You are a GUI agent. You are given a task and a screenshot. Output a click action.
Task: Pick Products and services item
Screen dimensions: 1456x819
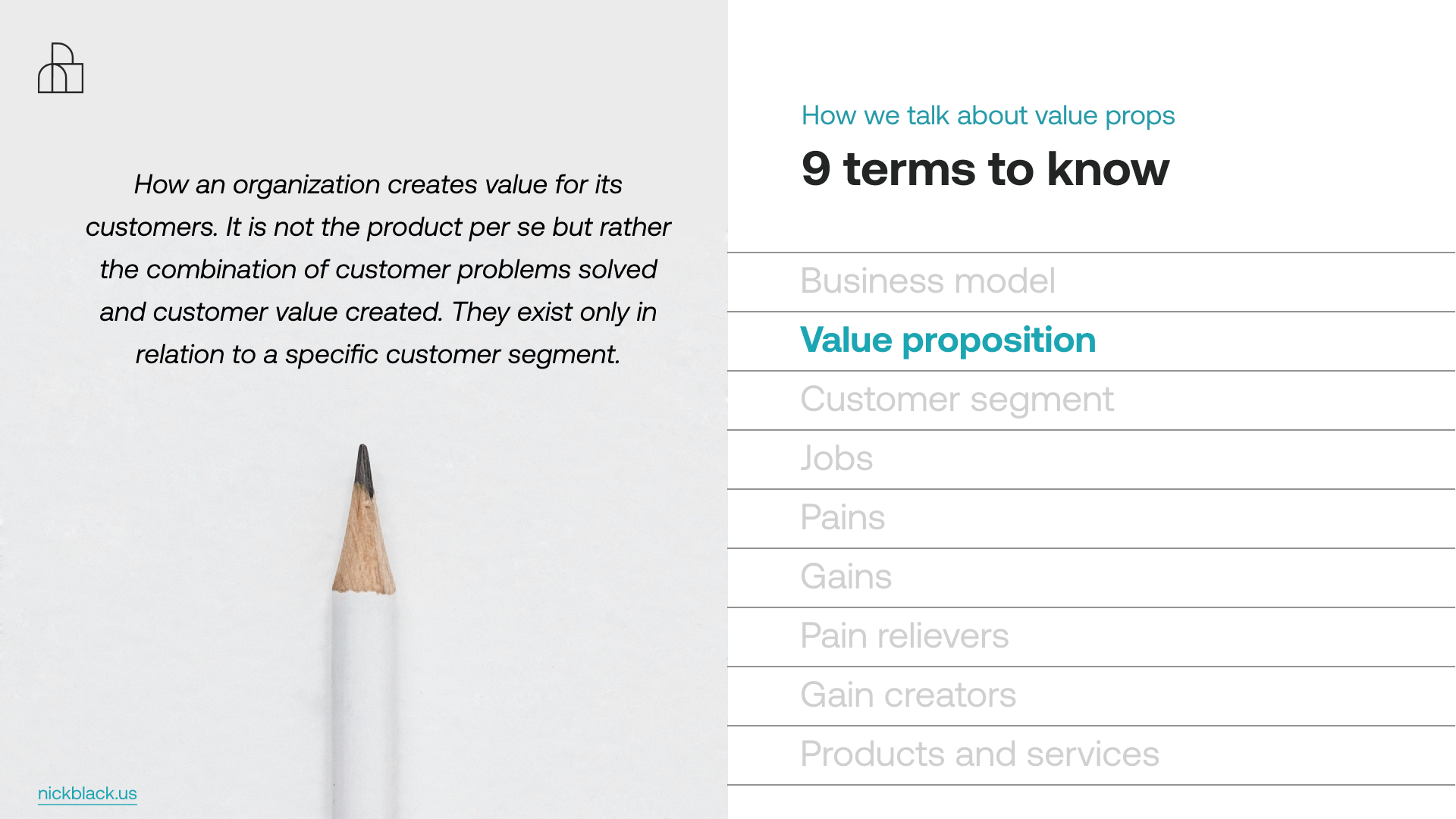click(980, 755)
